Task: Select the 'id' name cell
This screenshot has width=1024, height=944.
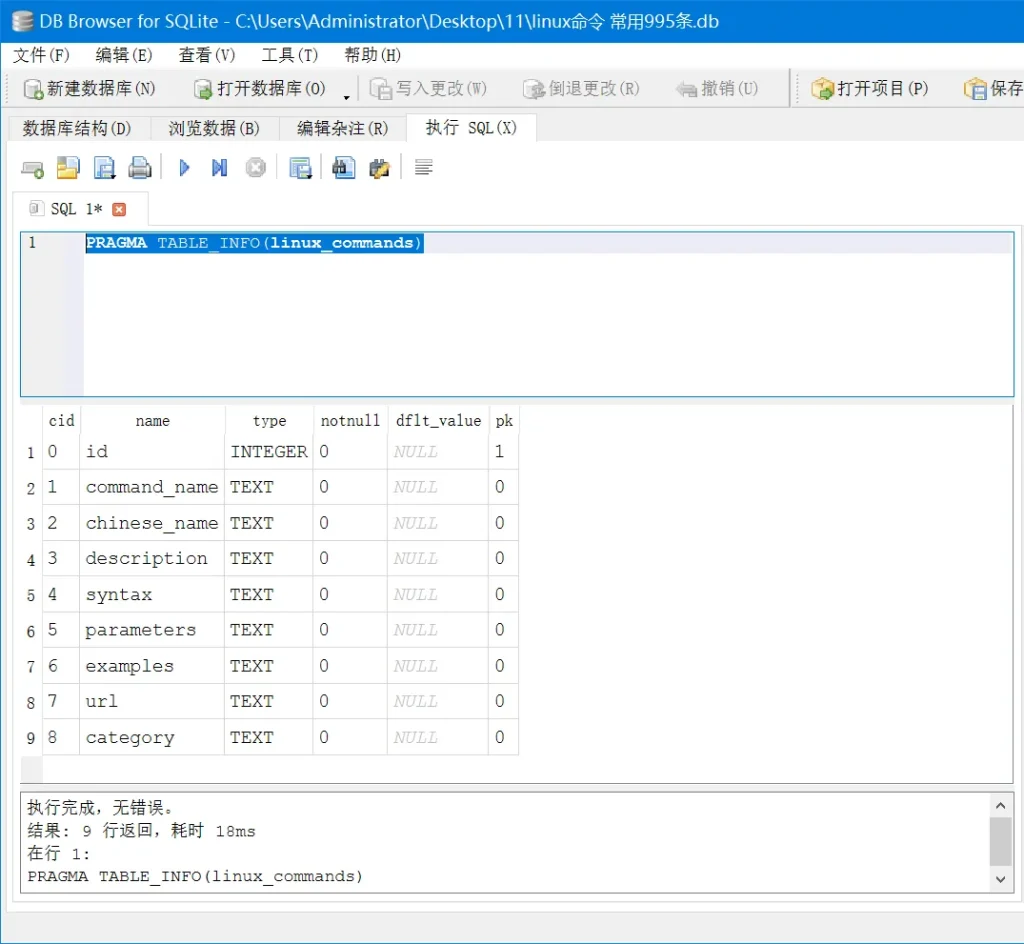Action: [152, 452]
